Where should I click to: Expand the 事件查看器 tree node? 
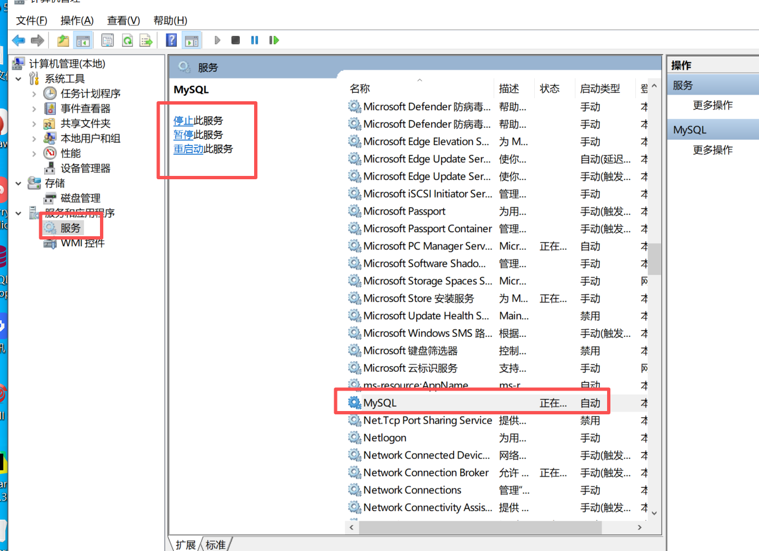coord(33,108)
